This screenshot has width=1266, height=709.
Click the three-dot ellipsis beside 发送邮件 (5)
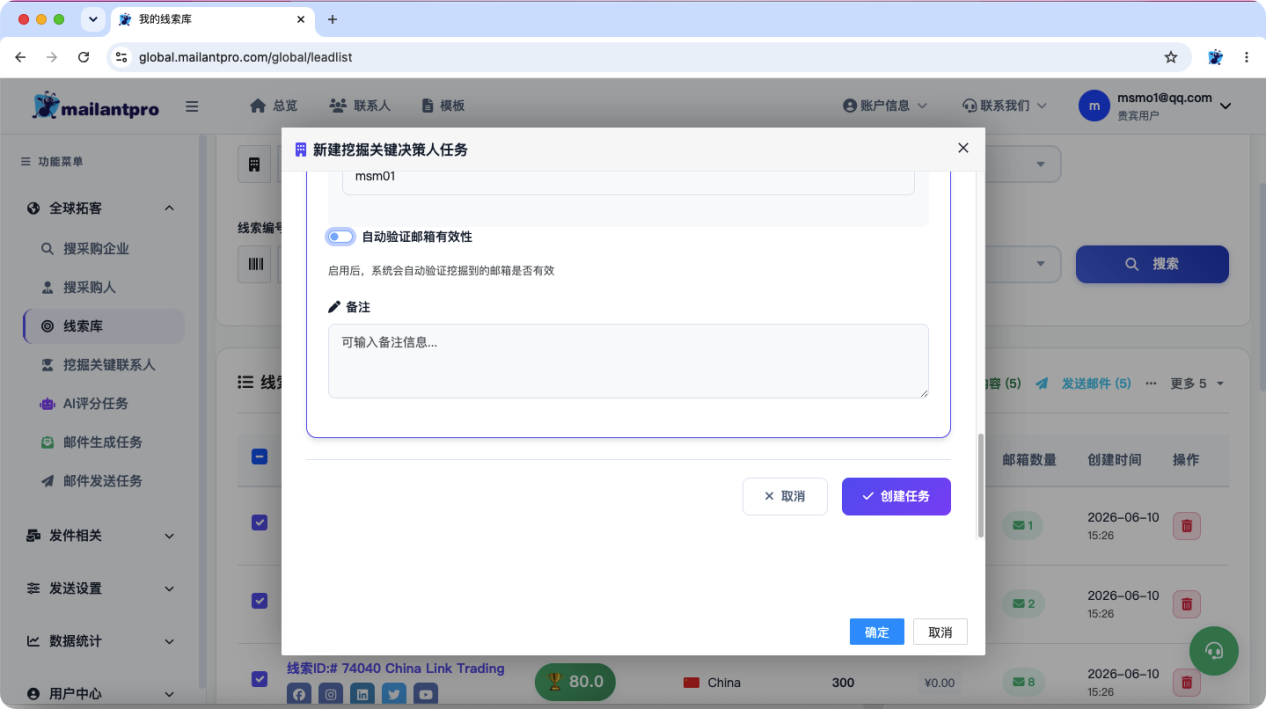tap(1151, 383)
